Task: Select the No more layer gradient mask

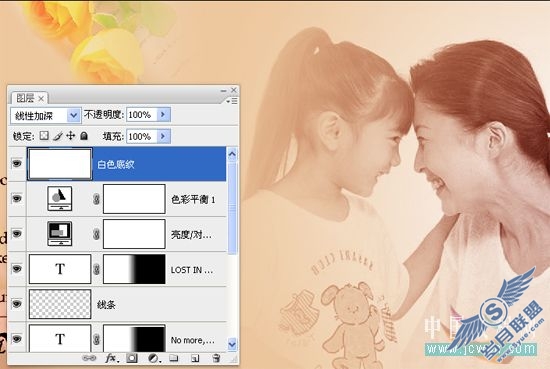Action: click(x=134, y=338)
